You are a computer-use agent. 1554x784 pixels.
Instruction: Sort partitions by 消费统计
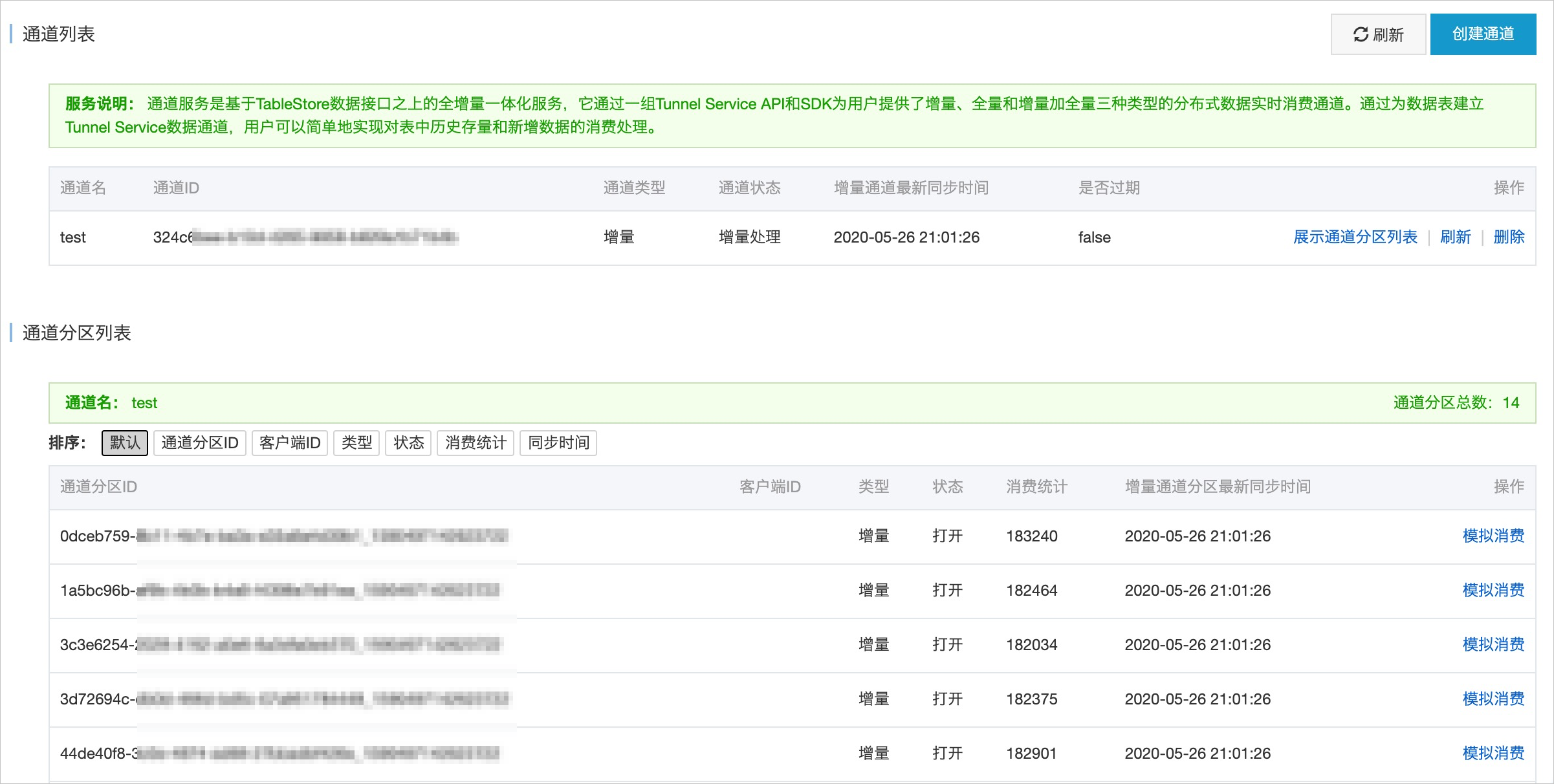476,443
